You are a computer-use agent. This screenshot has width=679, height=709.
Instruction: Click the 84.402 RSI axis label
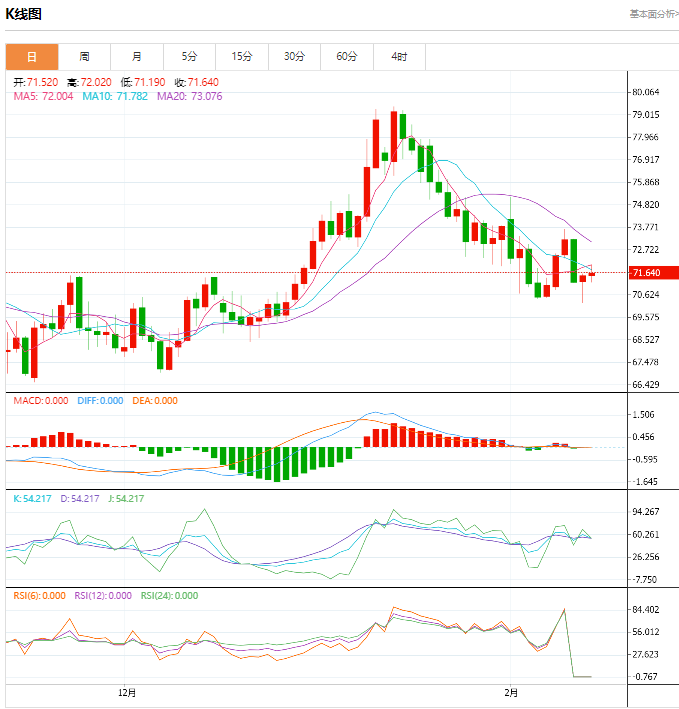coord(646,610)
